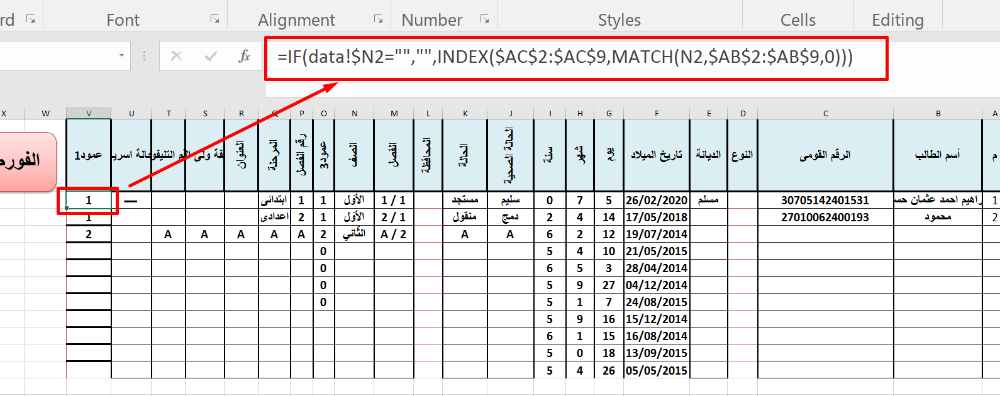This screenshot has height=396, width=1000.
Task: Open the Number group dialog launcher
Action: [x=485, y=19]
